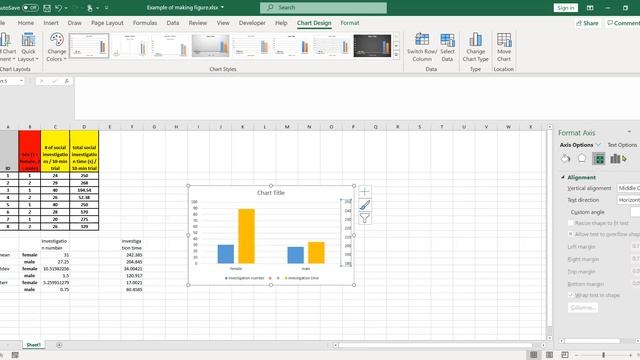The height and width of the screenshot is (360, 640).
Task: Select the dark black chart style thumbnail
Action: (x=372, y=45)
